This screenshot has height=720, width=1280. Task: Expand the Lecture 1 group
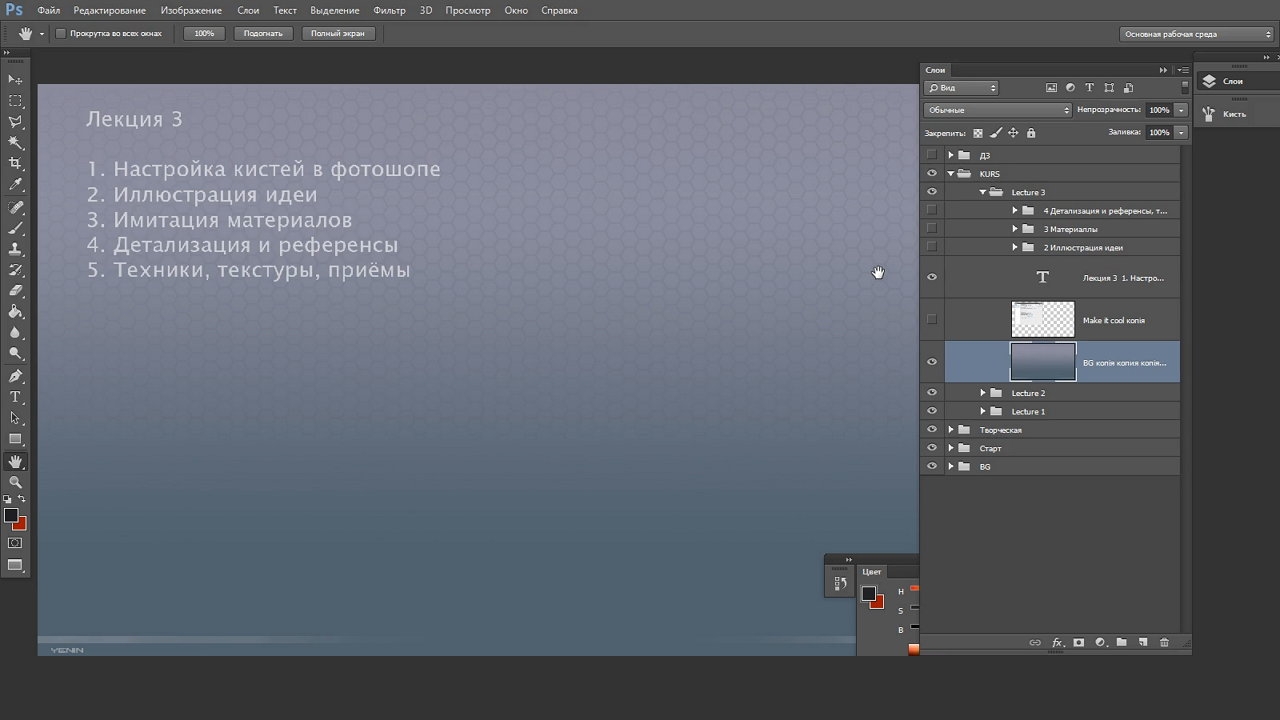[x=983, y=411]
